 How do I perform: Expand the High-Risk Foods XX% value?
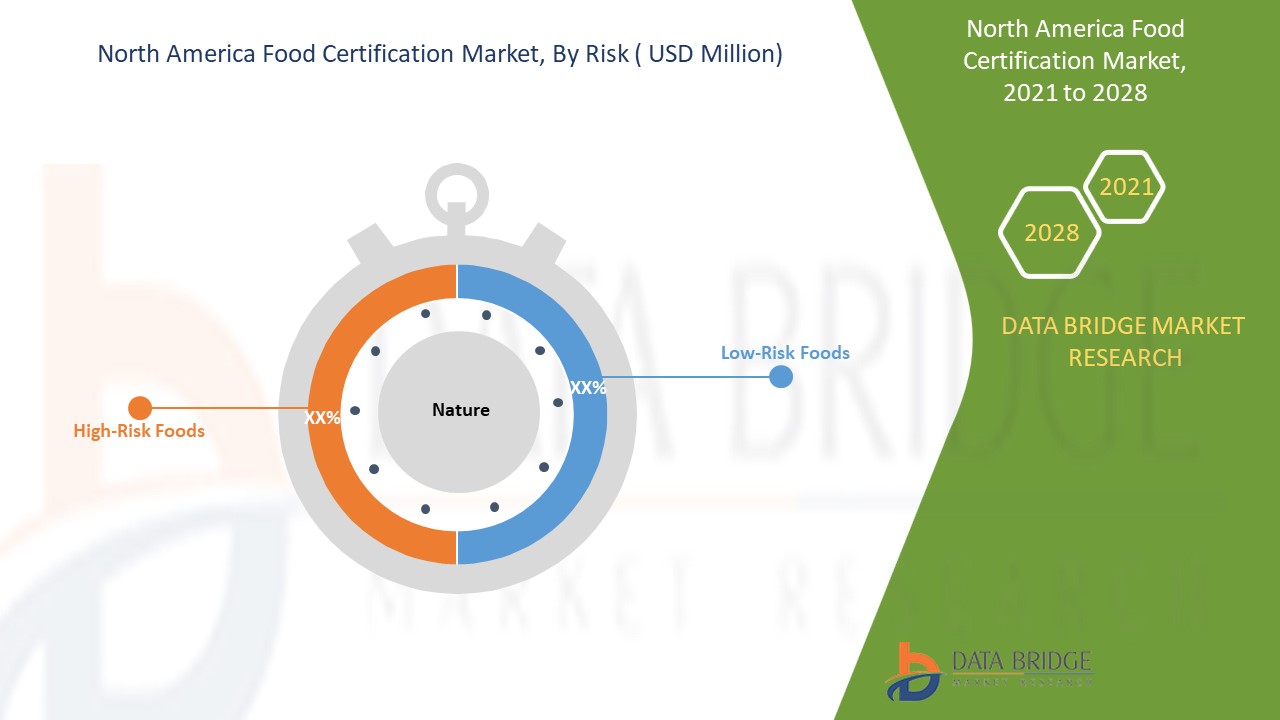click(x=323, y=418)
